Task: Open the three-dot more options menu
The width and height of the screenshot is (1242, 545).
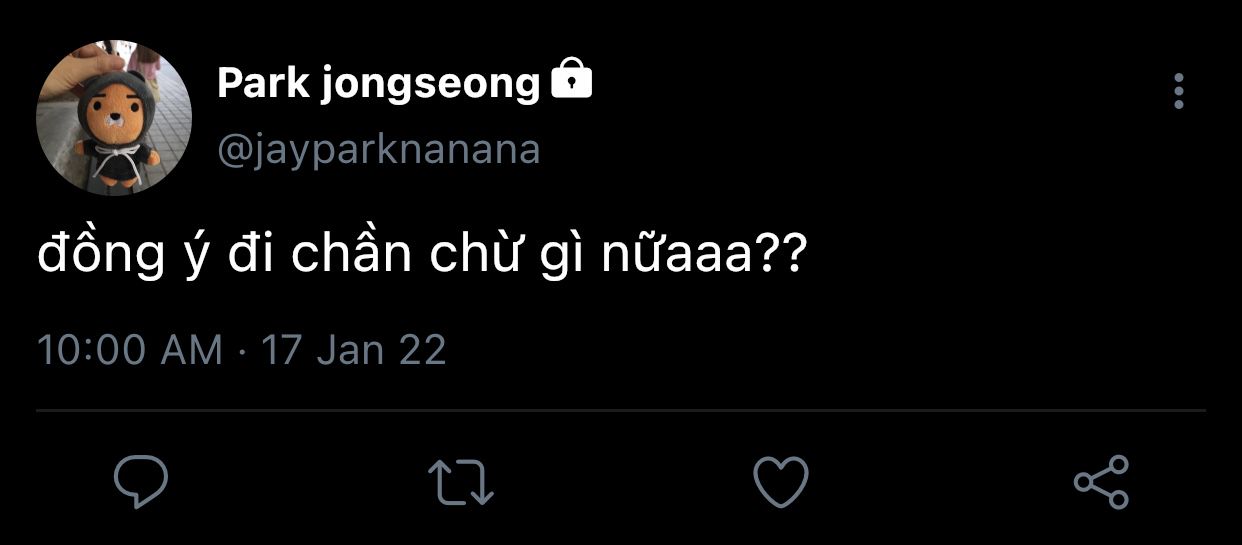Action: click(x=1179, y=91)
